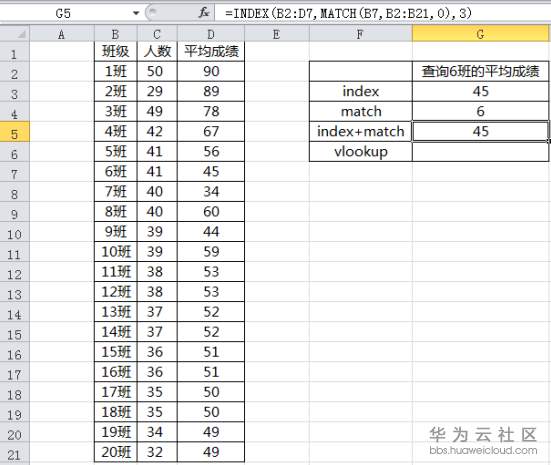Screen dimensions: 551x465
Task: Click the selected index+match result cell G5
Action: point(480,132)
